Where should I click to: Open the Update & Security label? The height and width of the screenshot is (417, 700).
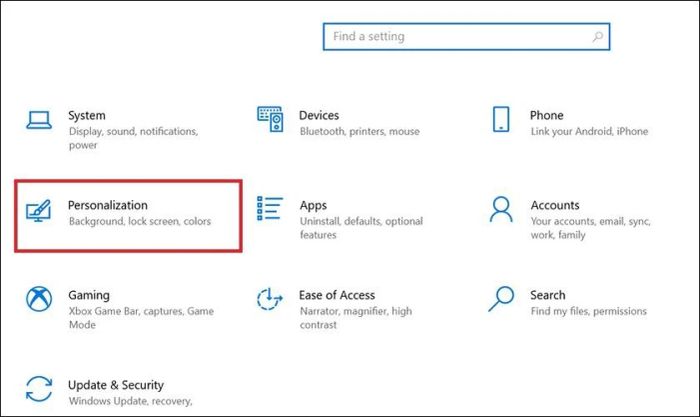[116, 385]
